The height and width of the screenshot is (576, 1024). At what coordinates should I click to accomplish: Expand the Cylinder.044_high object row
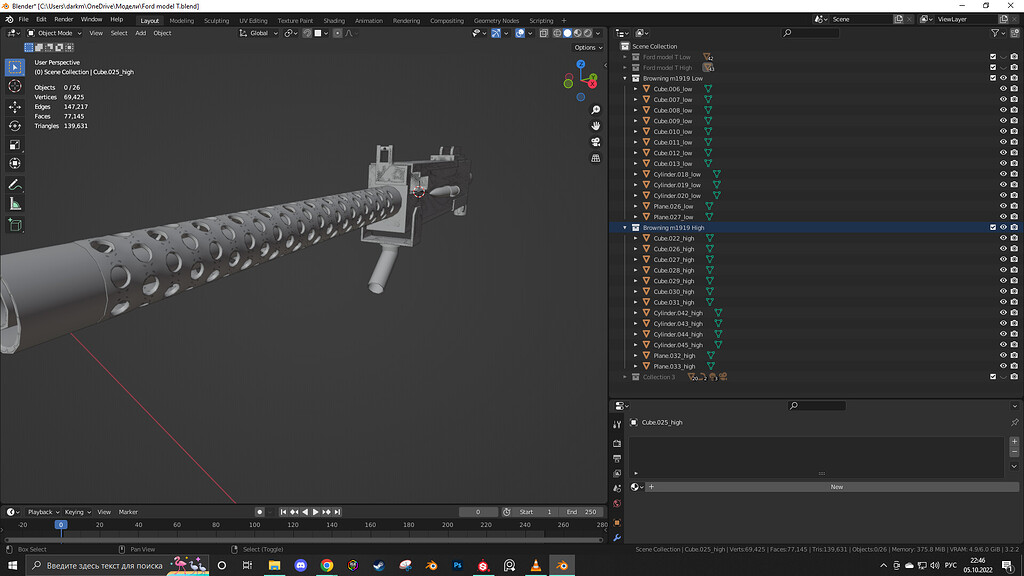tap(635, 334)
